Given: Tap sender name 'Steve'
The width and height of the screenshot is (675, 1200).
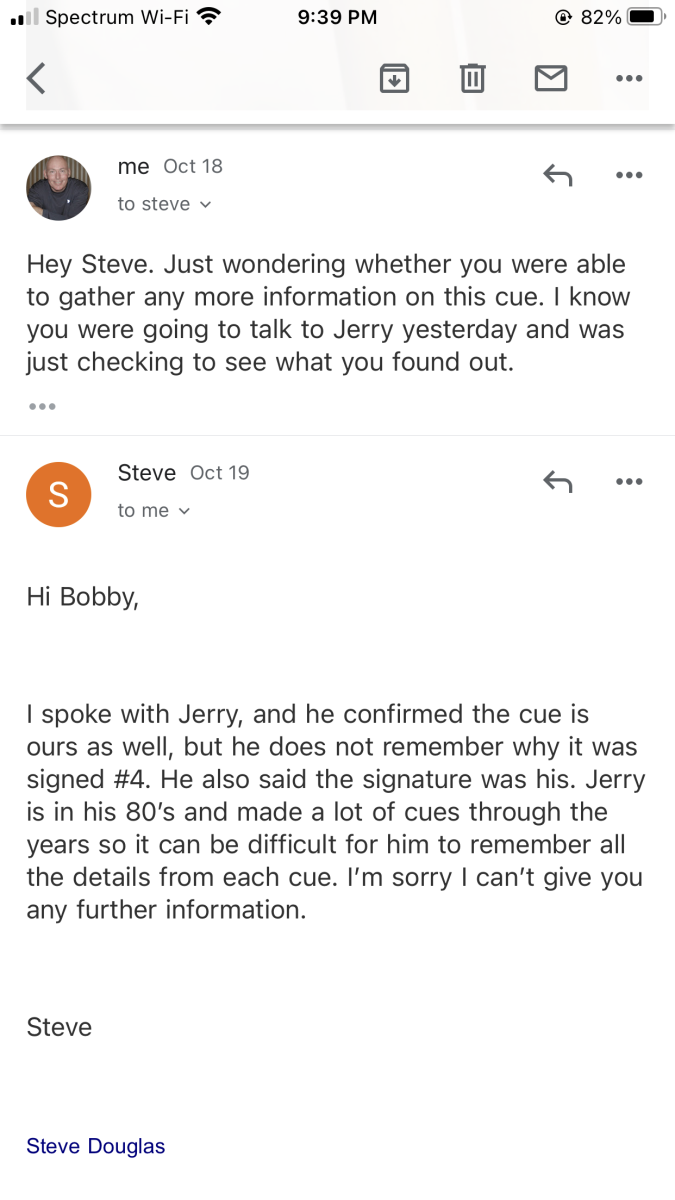Looking at the screenshot, I should click(x=146, y=472).
